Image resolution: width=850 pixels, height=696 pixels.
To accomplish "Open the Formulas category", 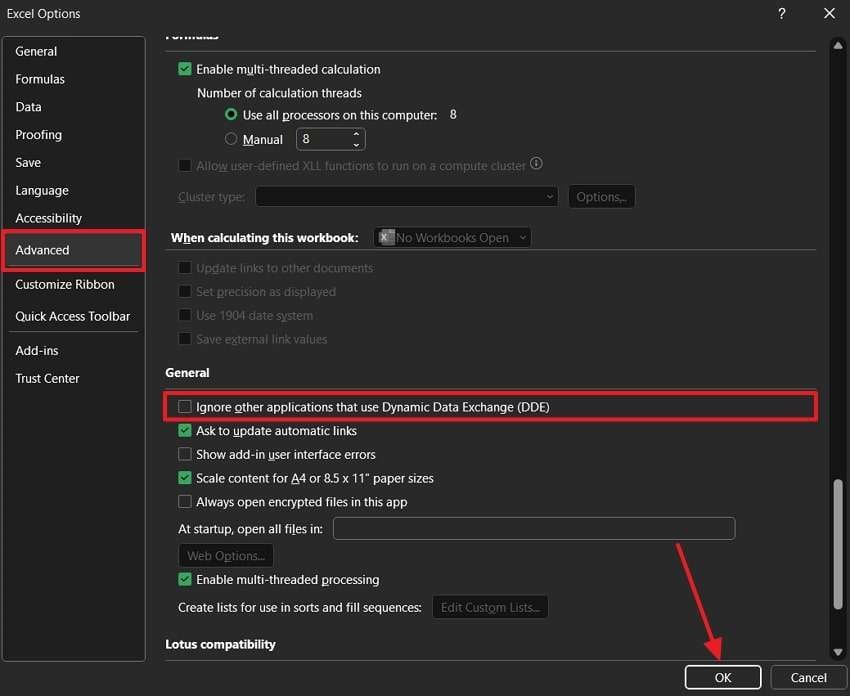I will (40, 79).
